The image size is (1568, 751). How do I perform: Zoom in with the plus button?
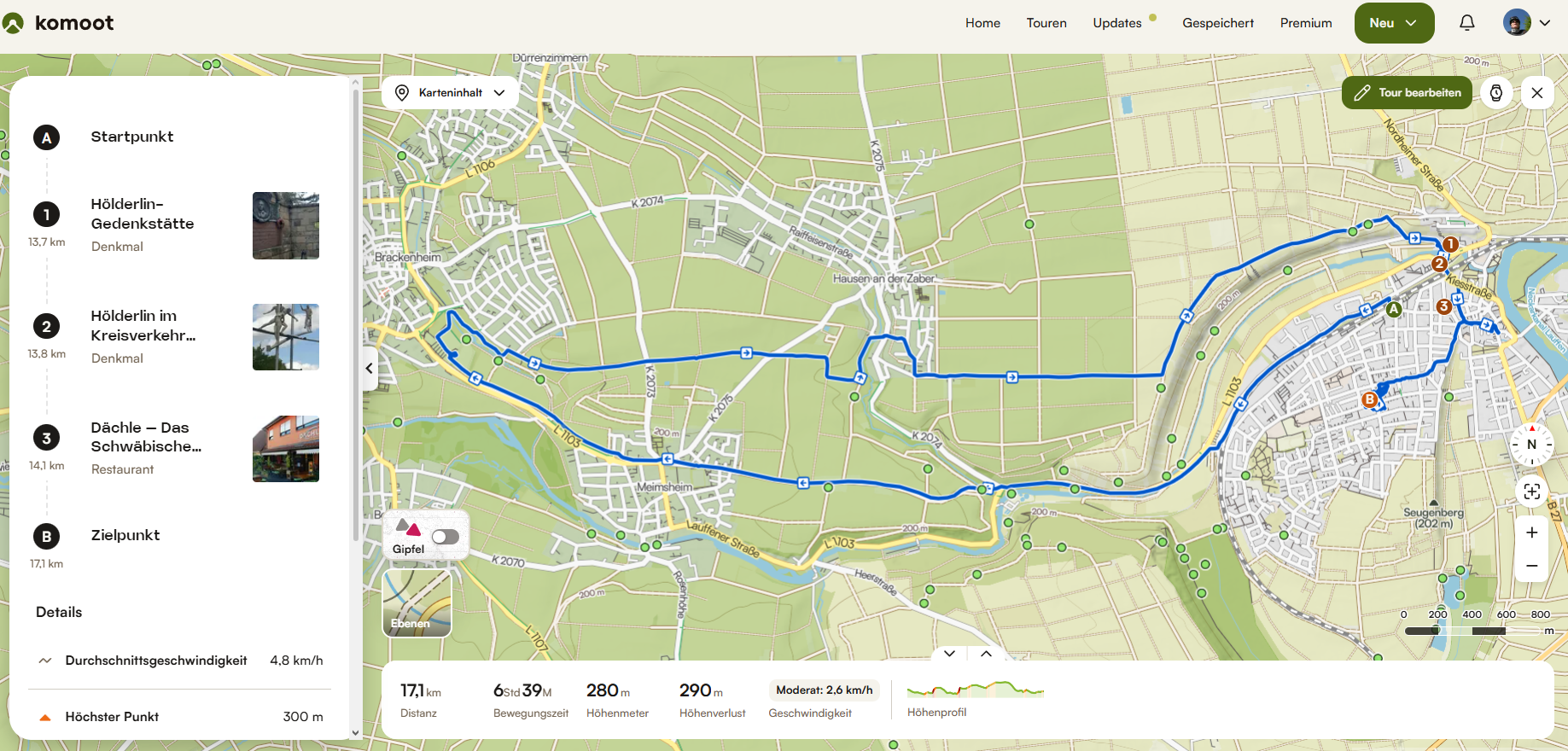tap(1532, 533)
